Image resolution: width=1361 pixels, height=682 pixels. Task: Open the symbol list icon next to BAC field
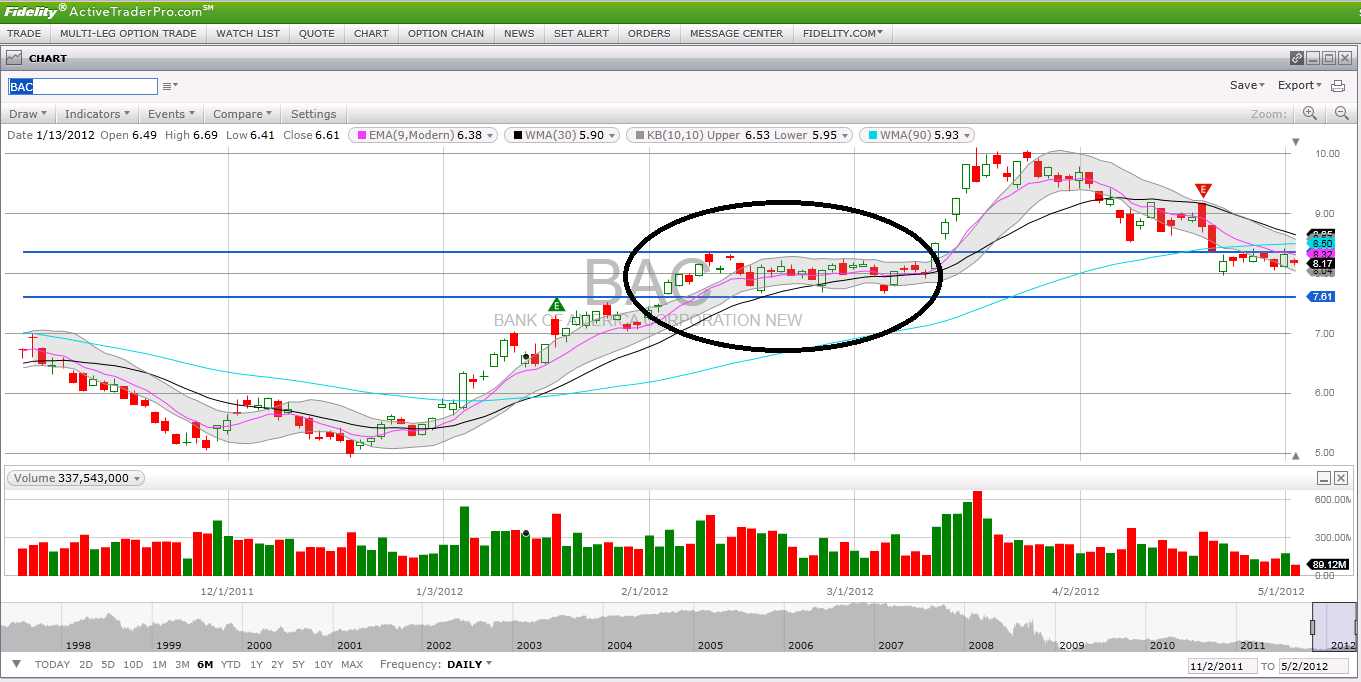point(170,86)
